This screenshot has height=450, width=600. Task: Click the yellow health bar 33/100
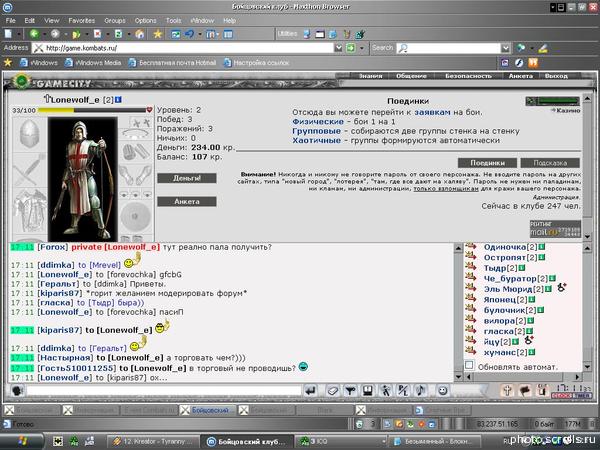92,110
